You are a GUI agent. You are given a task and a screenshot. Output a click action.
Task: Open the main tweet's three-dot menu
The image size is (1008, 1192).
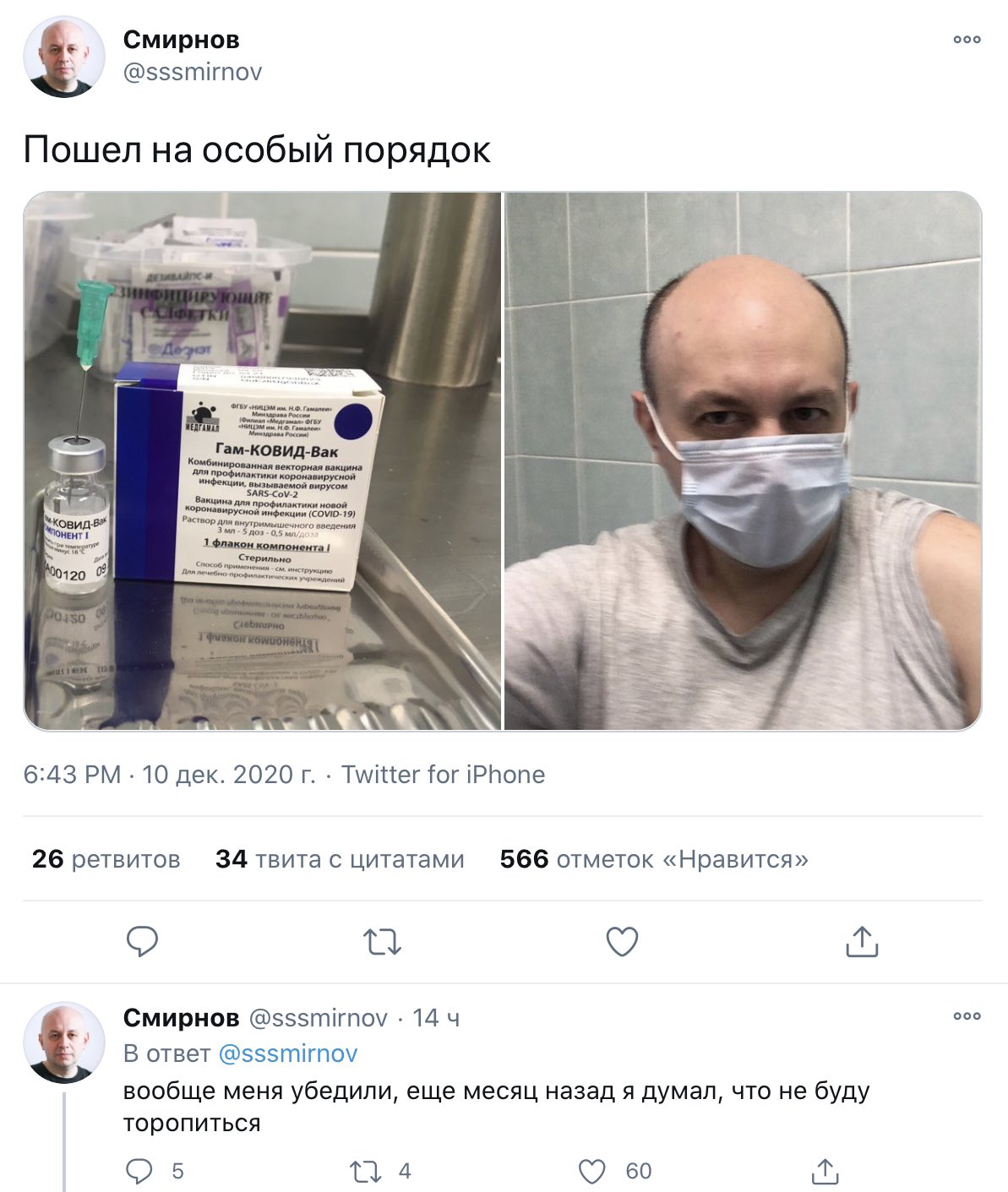tap(967, 39)
